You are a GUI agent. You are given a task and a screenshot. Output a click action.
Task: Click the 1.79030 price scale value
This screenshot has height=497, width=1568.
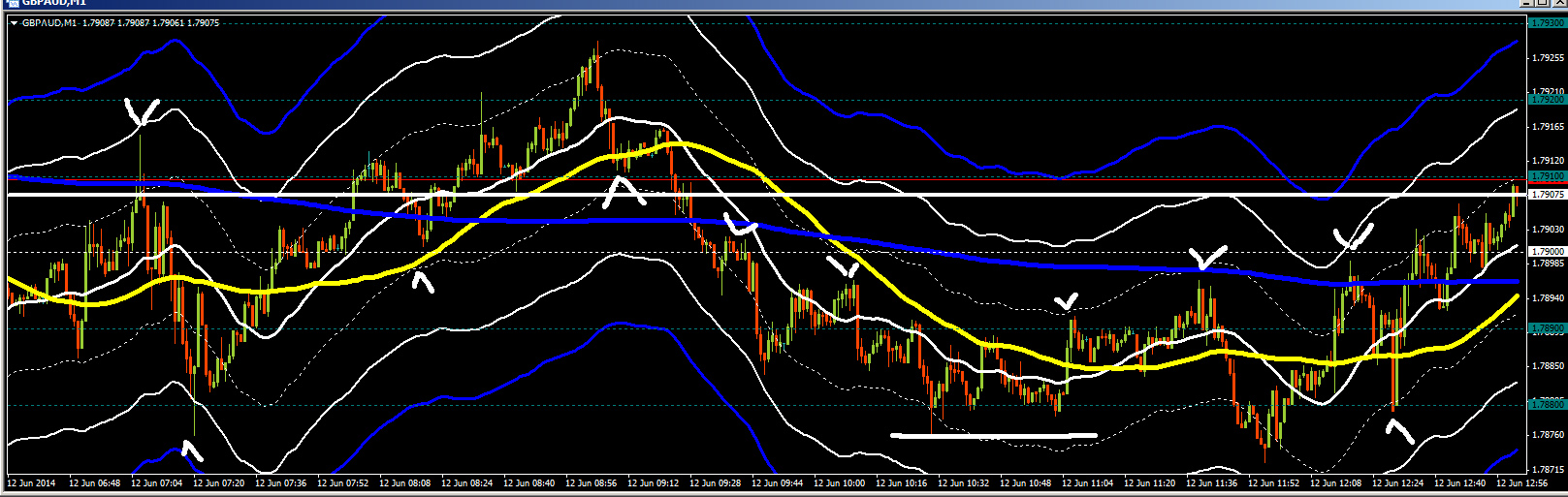tap(1547, 229)
